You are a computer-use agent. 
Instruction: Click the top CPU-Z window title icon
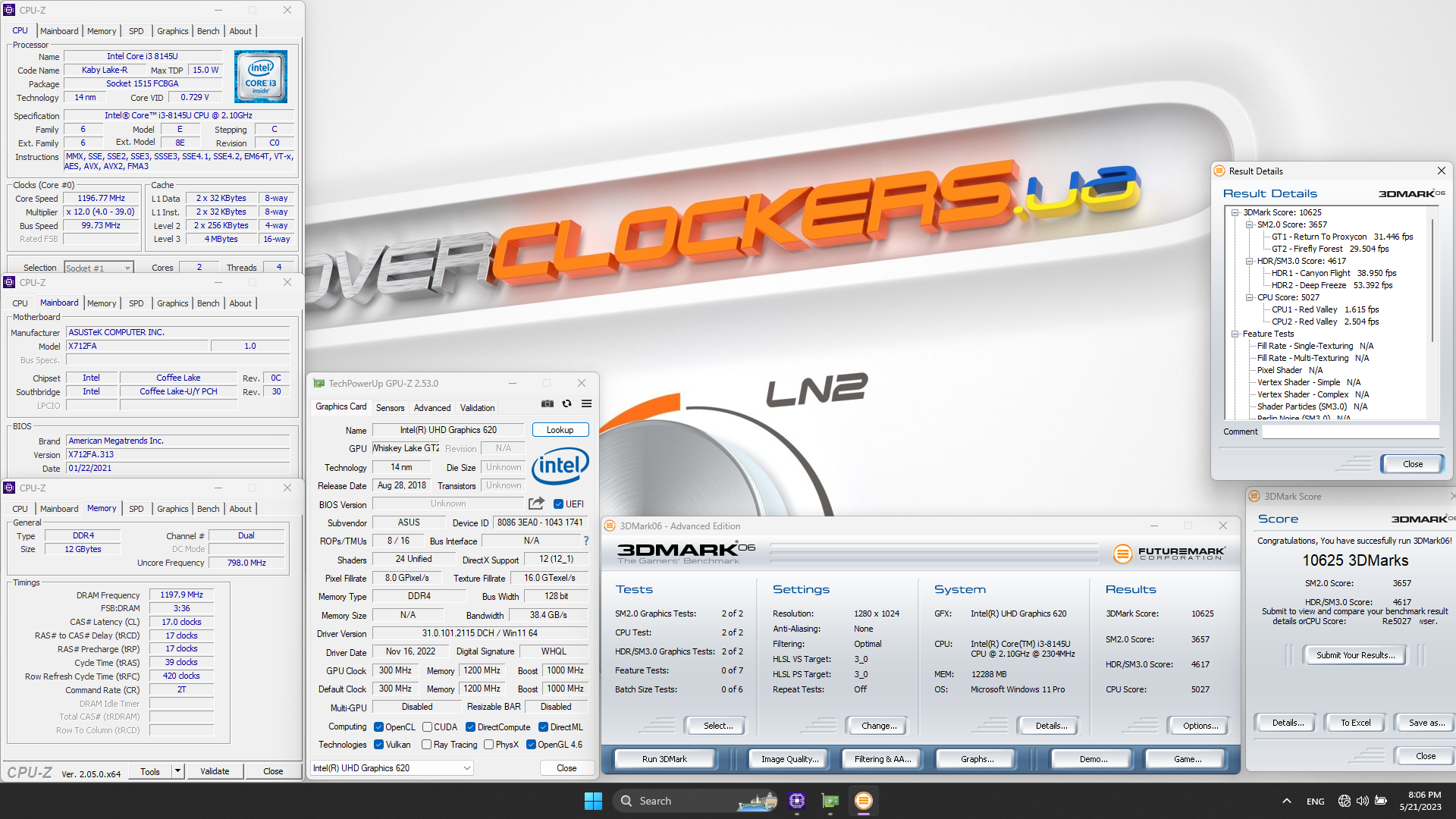[9, 10]
